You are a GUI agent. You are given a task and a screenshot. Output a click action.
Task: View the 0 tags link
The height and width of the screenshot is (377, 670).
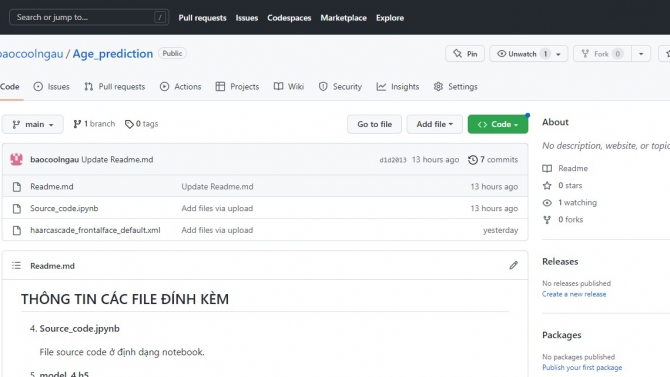[x=141, y=124]
